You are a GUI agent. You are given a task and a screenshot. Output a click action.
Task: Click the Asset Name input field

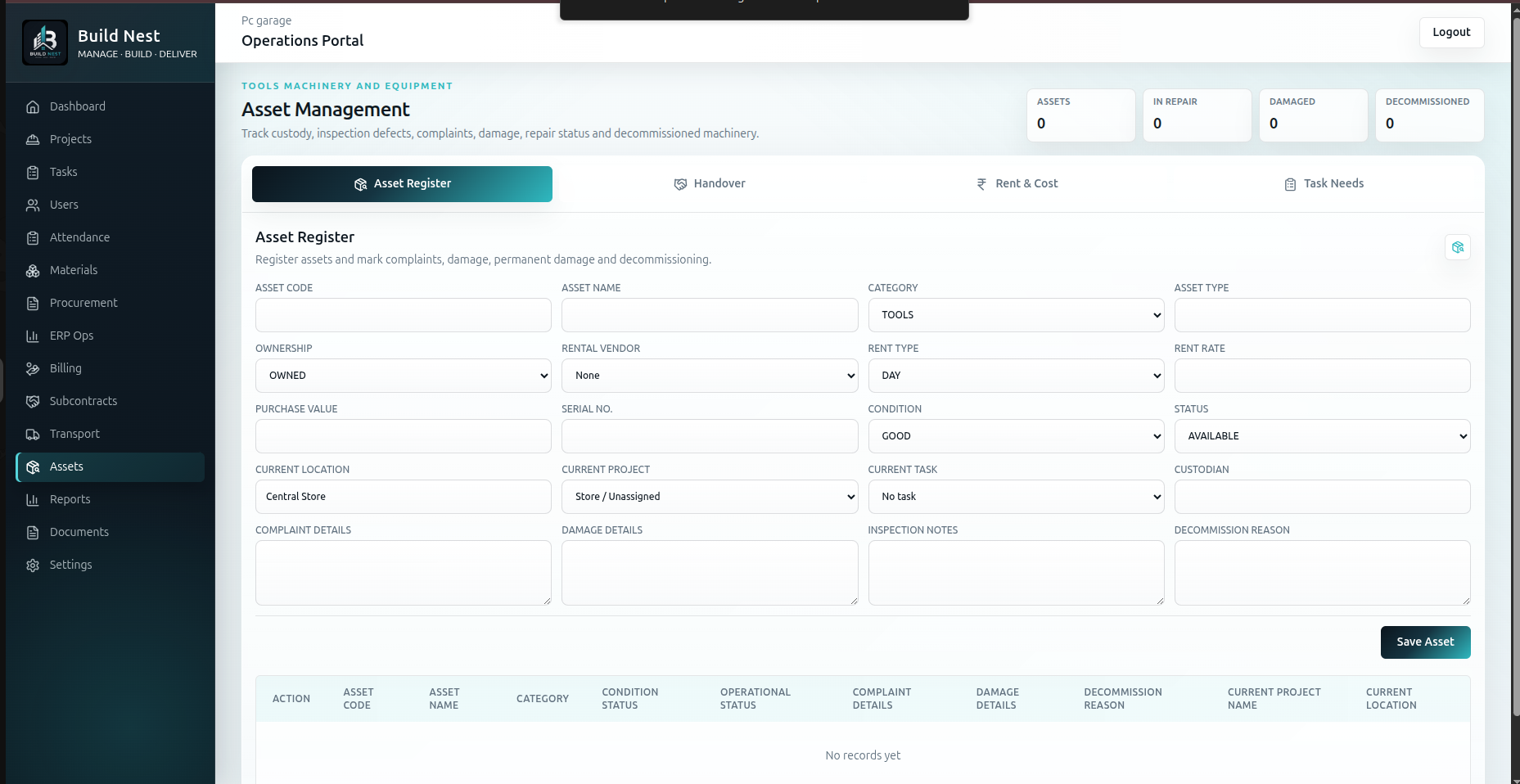point(710,315)
